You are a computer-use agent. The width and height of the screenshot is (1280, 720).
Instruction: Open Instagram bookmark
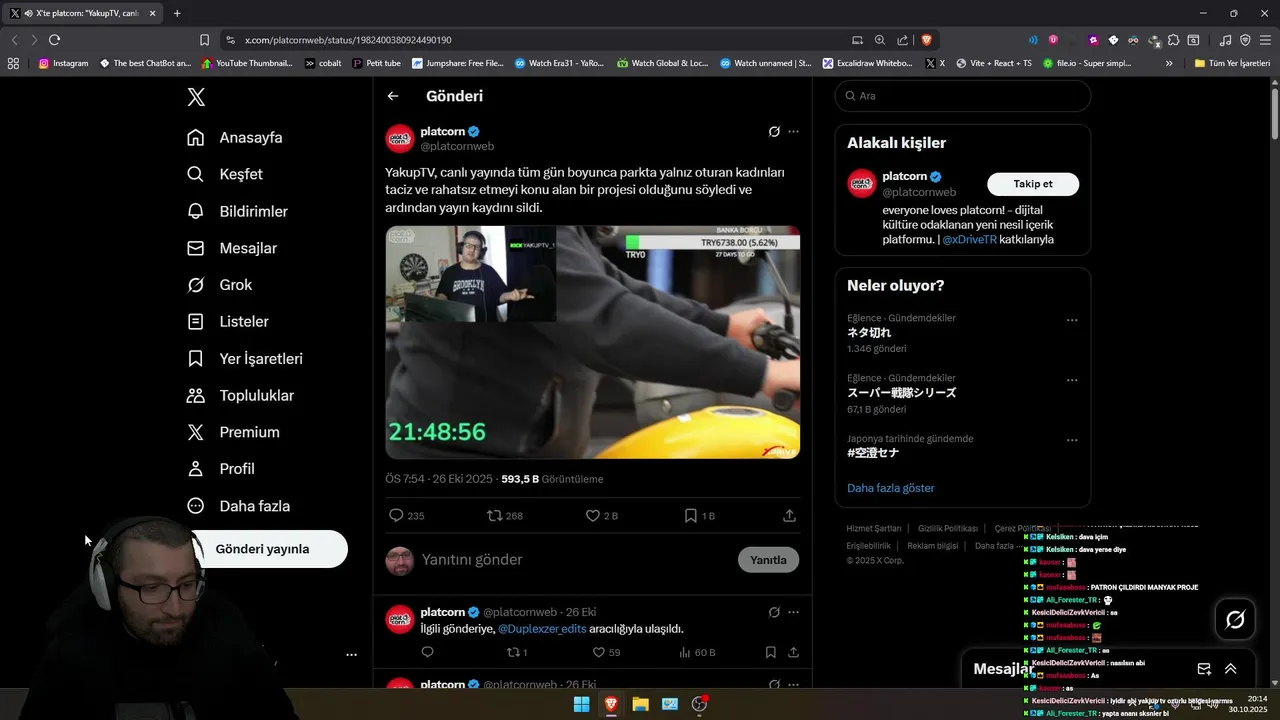63,63
